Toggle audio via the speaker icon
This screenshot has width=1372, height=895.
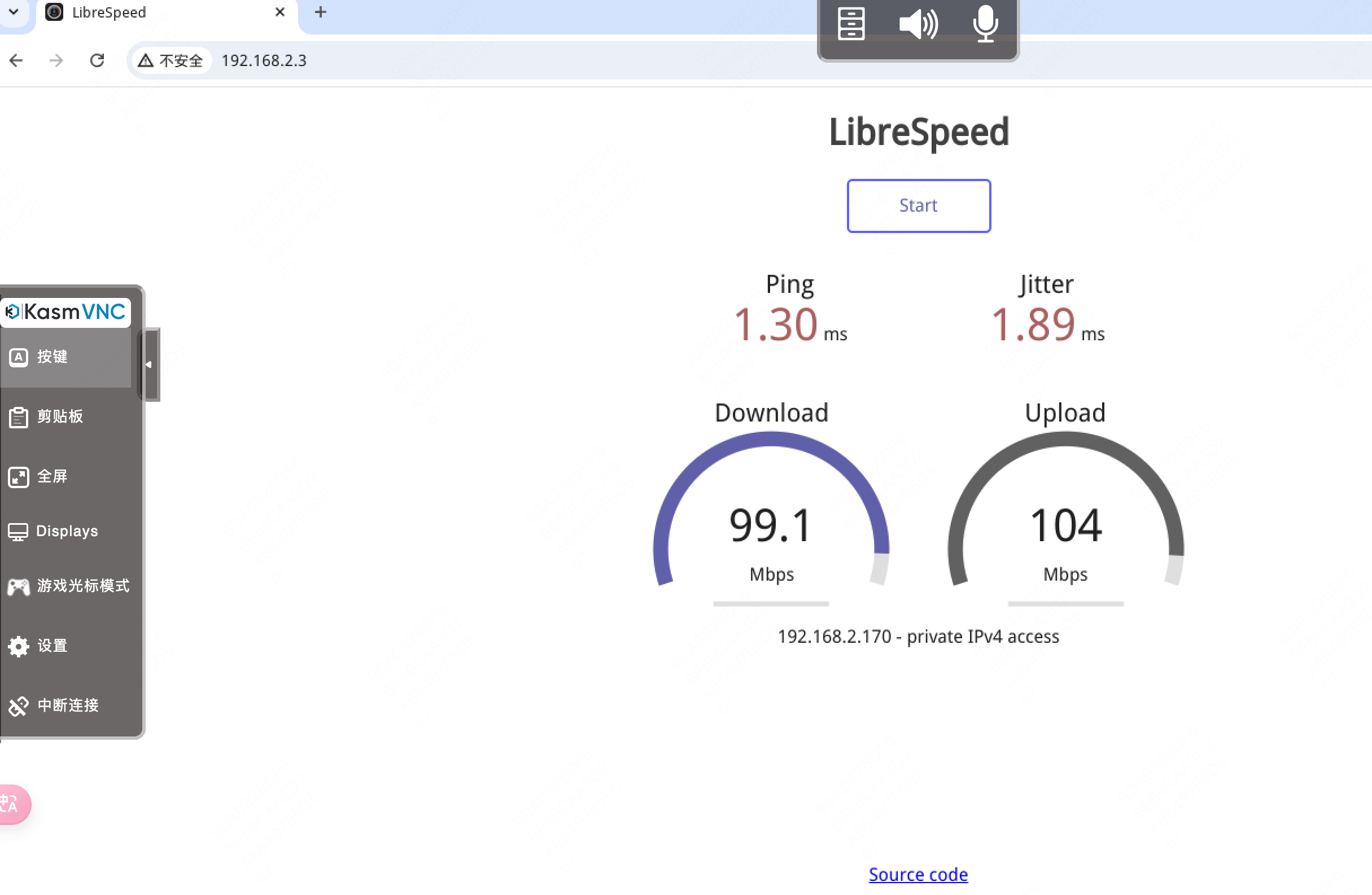click(918, 24)
